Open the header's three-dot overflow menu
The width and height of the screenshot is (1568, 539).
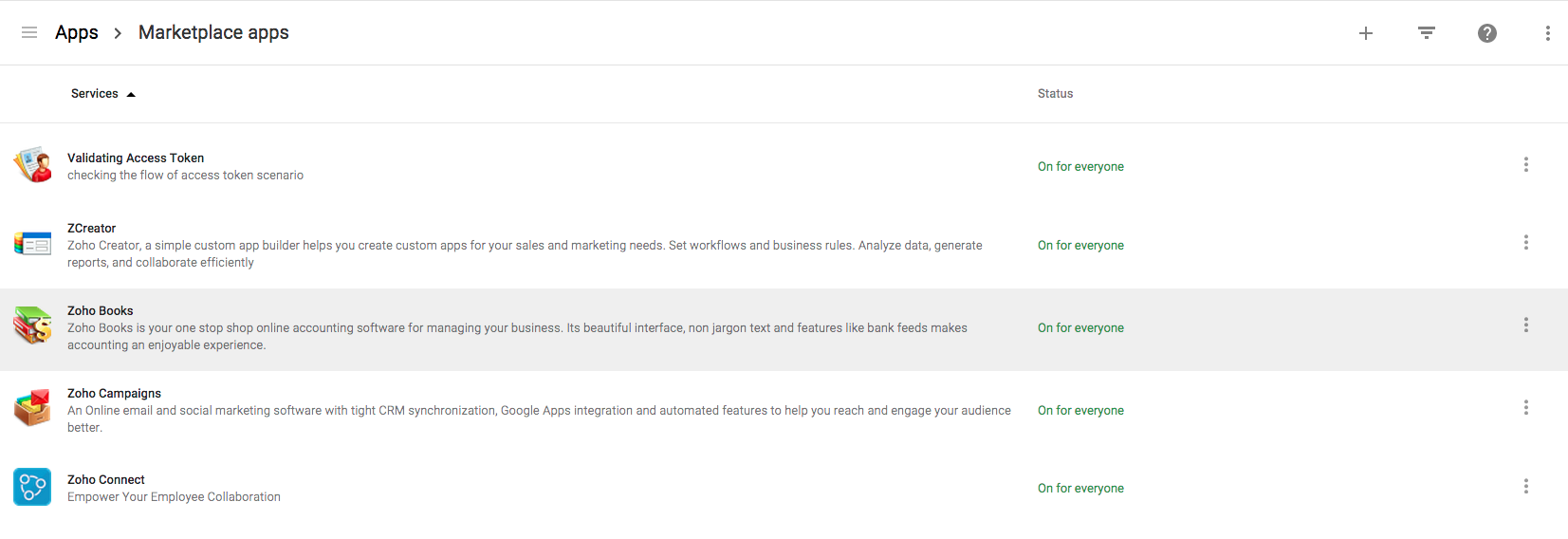(1548, 33)
